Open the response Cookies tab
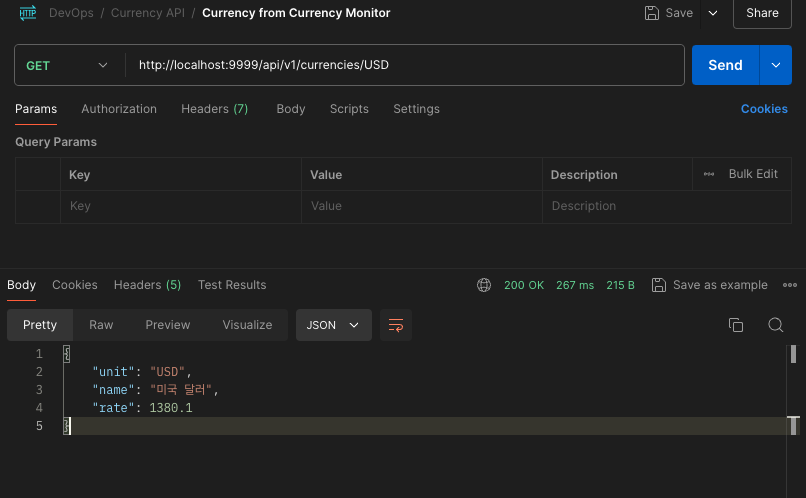 coord(75,285)
